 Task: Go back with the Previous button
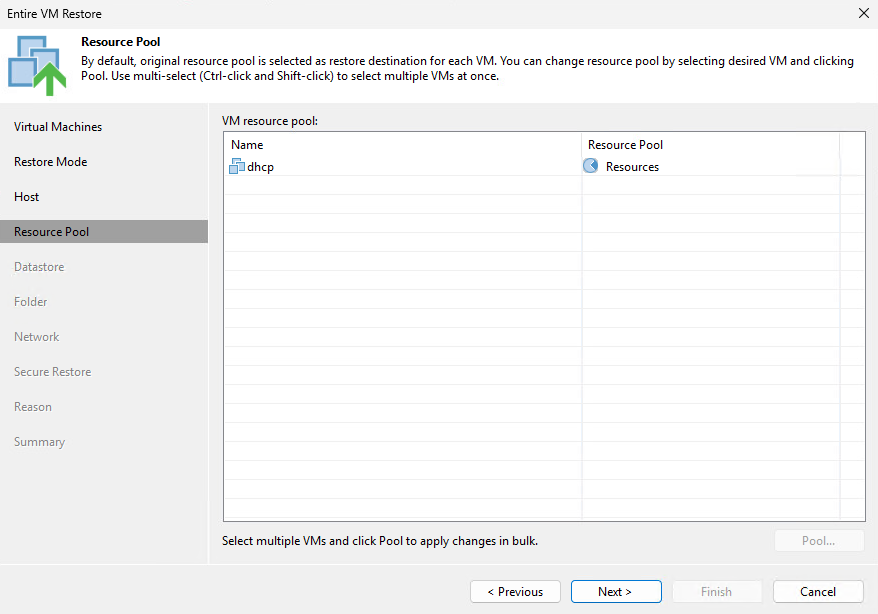click(515, 591)
